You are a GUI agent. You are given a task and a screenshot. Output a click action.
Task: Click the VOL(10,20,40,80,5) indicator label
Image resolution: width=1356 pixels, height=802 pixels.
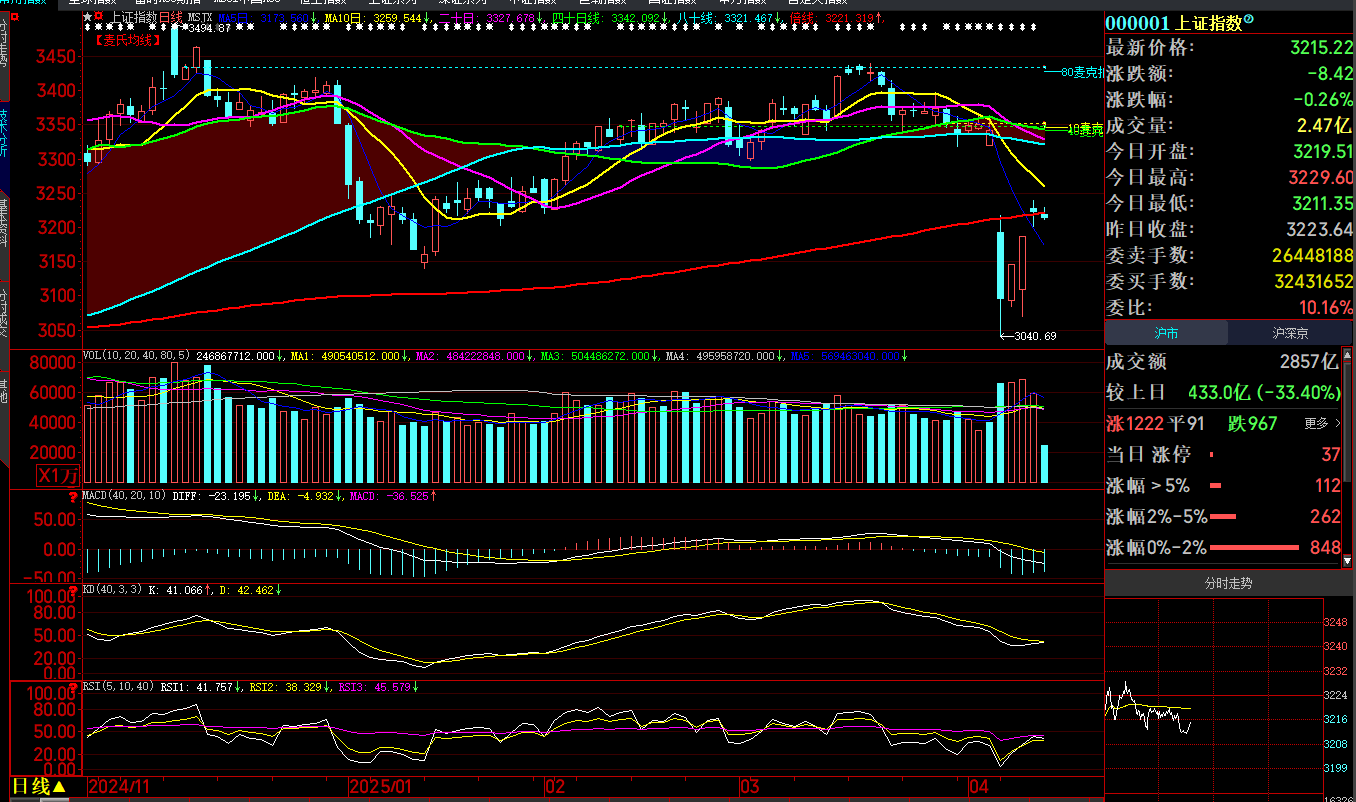[x=136, y=355]
